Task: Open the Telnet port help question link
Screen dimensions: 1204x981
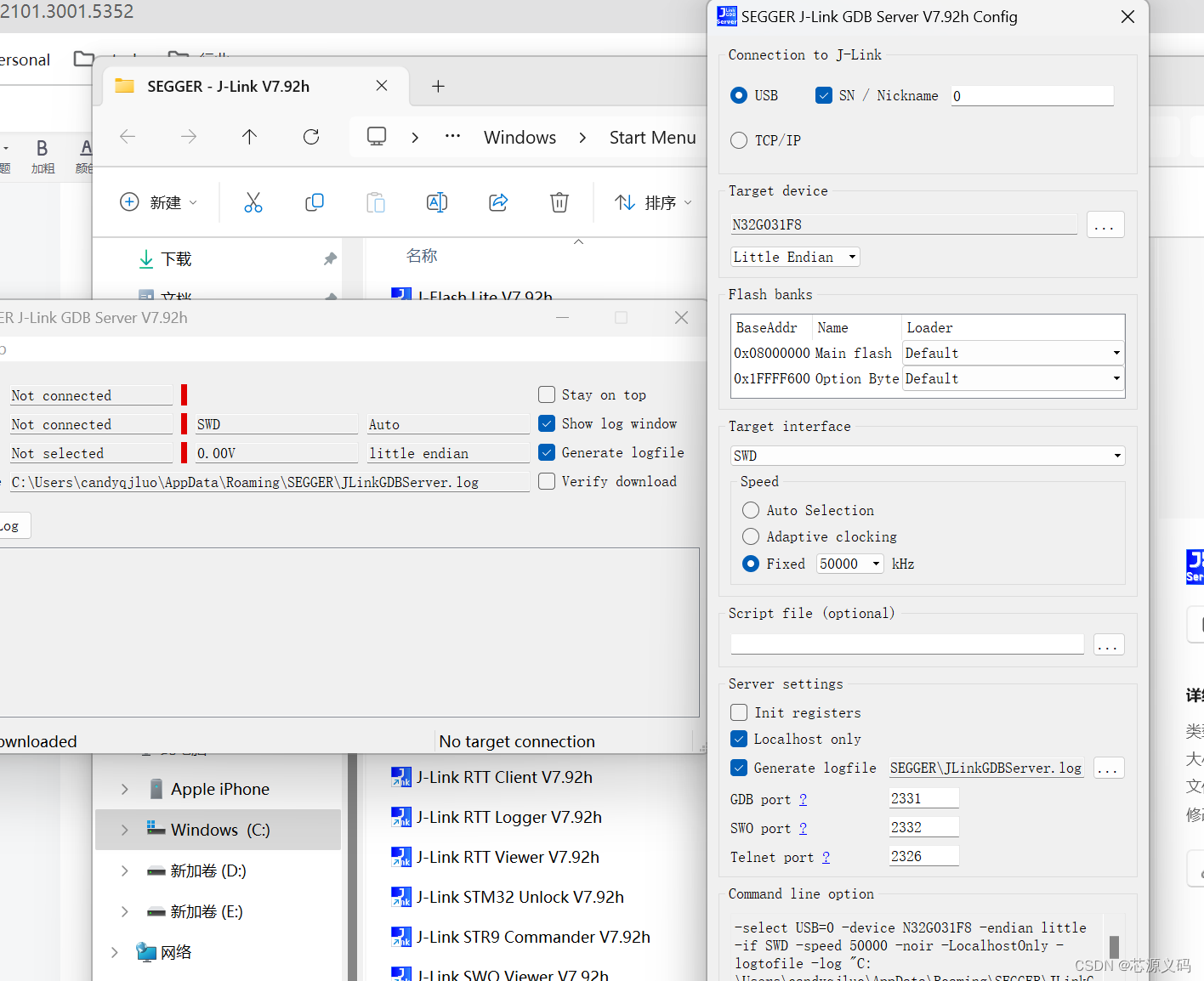Action: 826,857
